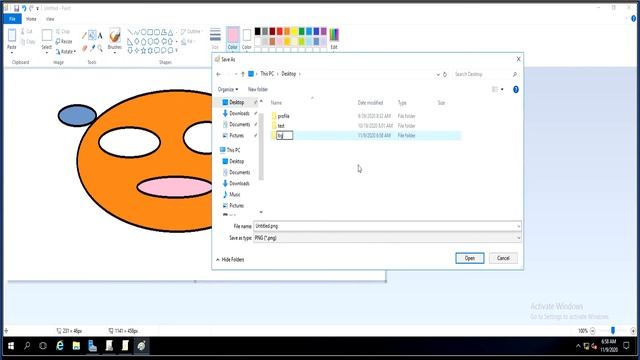Open the Windows Start menu
640x360 pixels.
tap(11, 346)
